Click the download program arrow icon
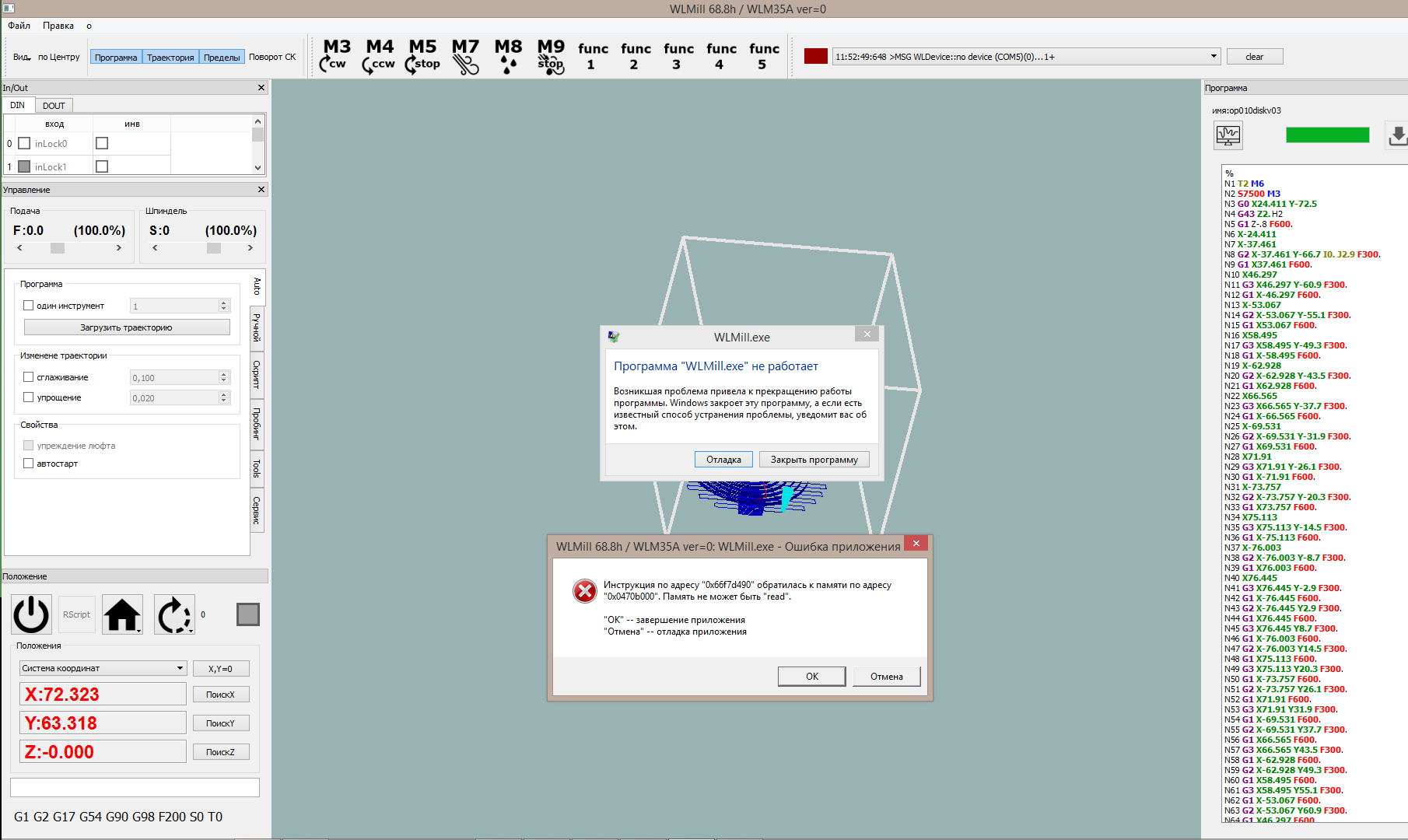1408x840 pixels. point(1398,135)
